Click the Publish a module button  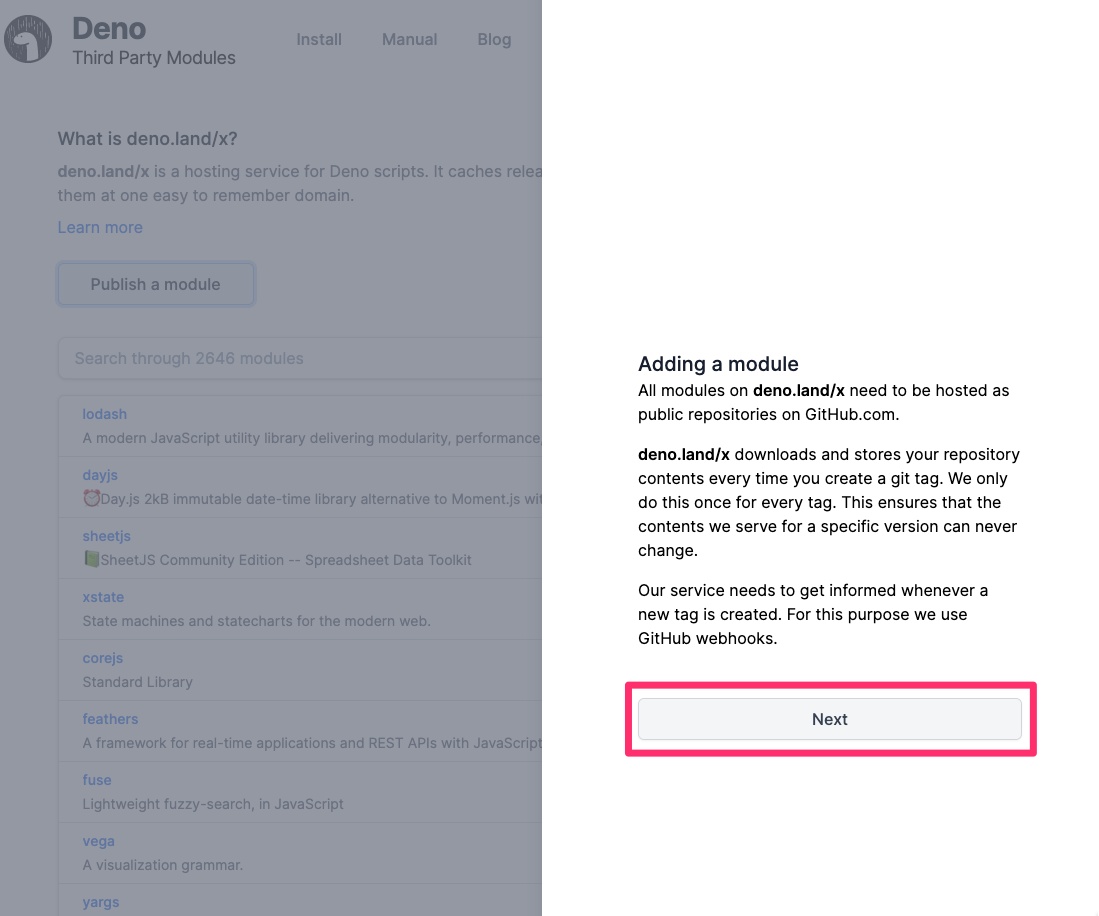pyautogui.click(x=156, y=284)
